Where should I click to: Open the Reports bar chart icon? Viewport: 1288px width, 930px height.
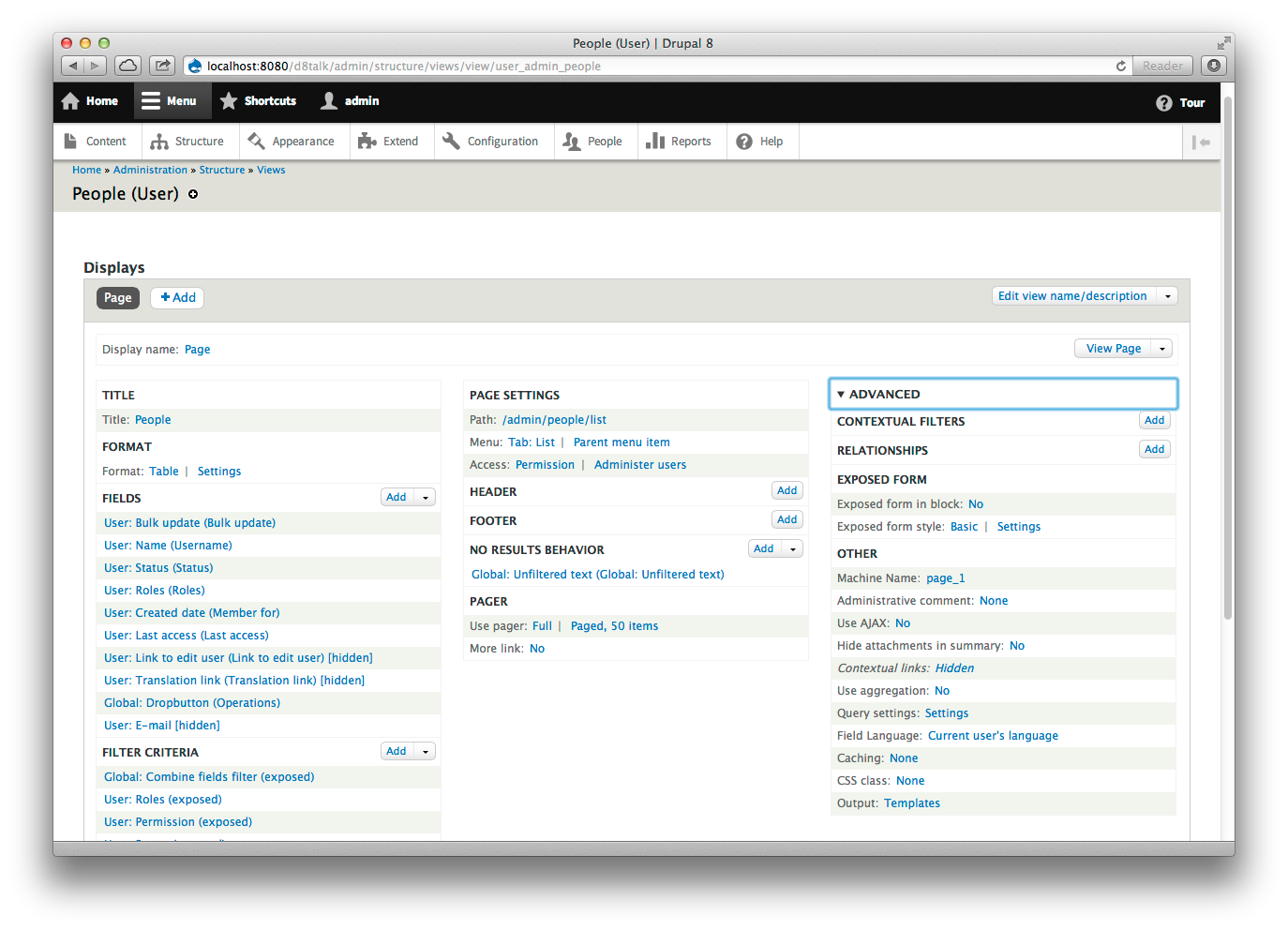pos(655,142)
